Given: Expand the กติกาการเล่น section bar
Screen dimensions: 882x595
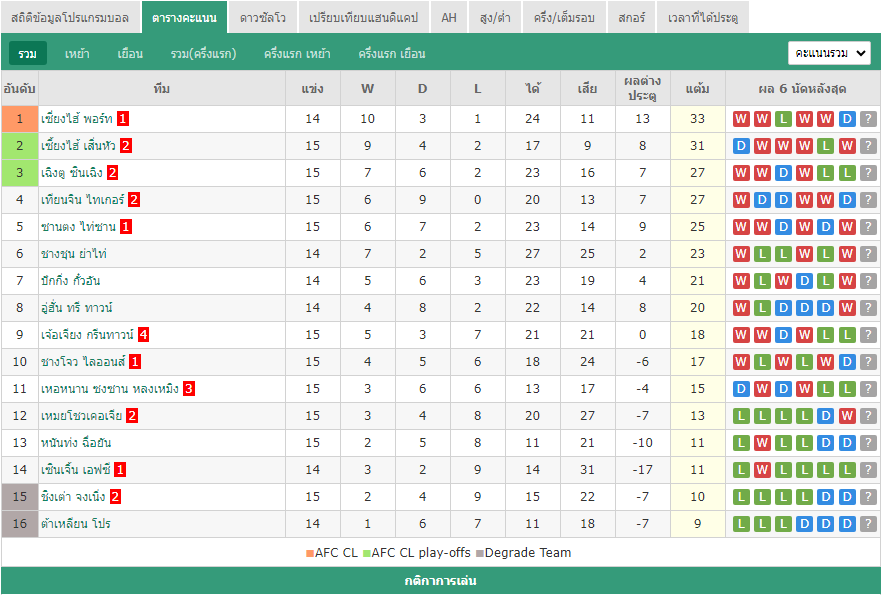Looking at the screenshot, I should pyautogui.click(x=440, y=580).
